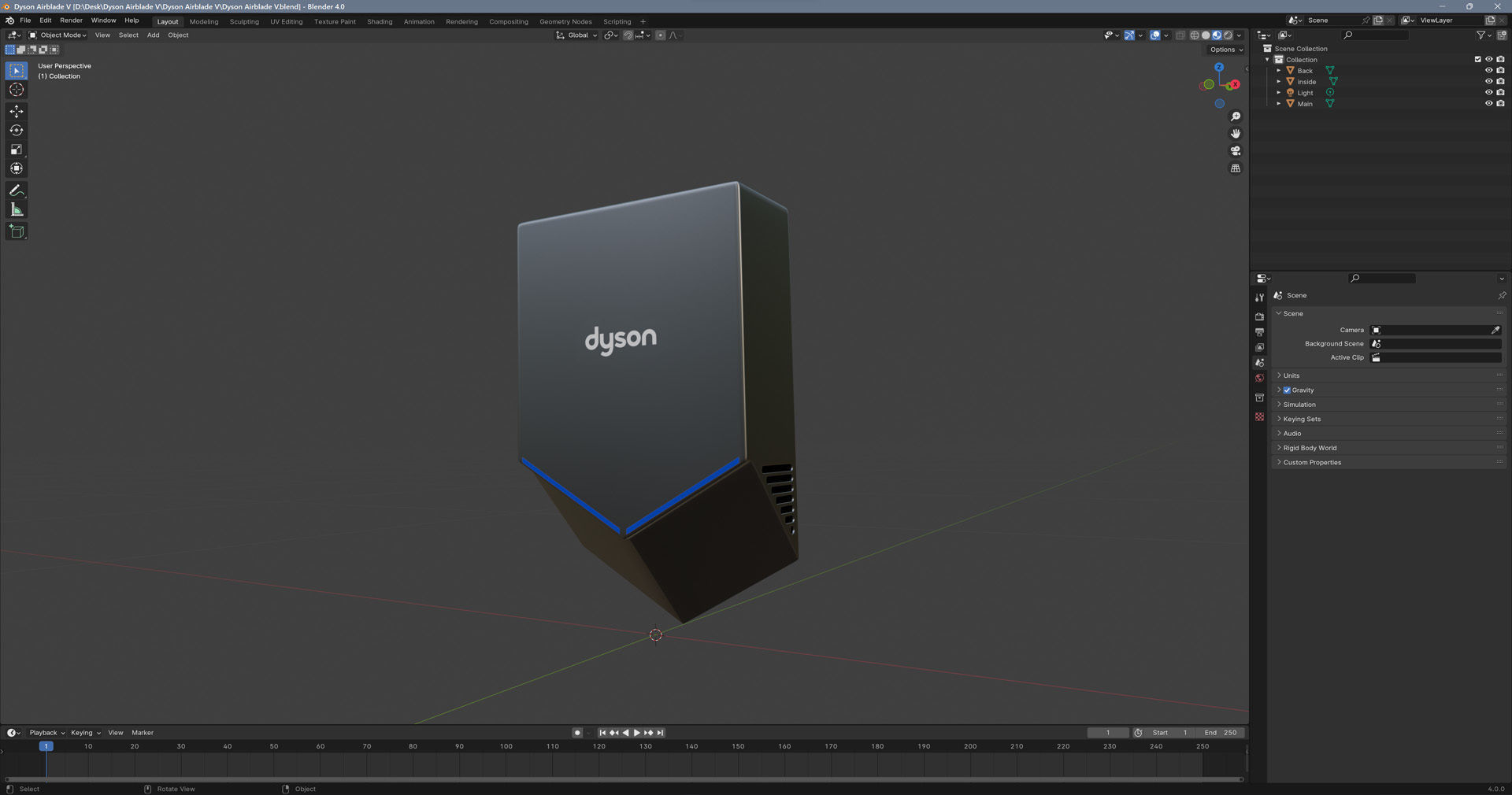Activate the Move tool
Viewport: 1512px width, 795px height.
click(17, 112)
